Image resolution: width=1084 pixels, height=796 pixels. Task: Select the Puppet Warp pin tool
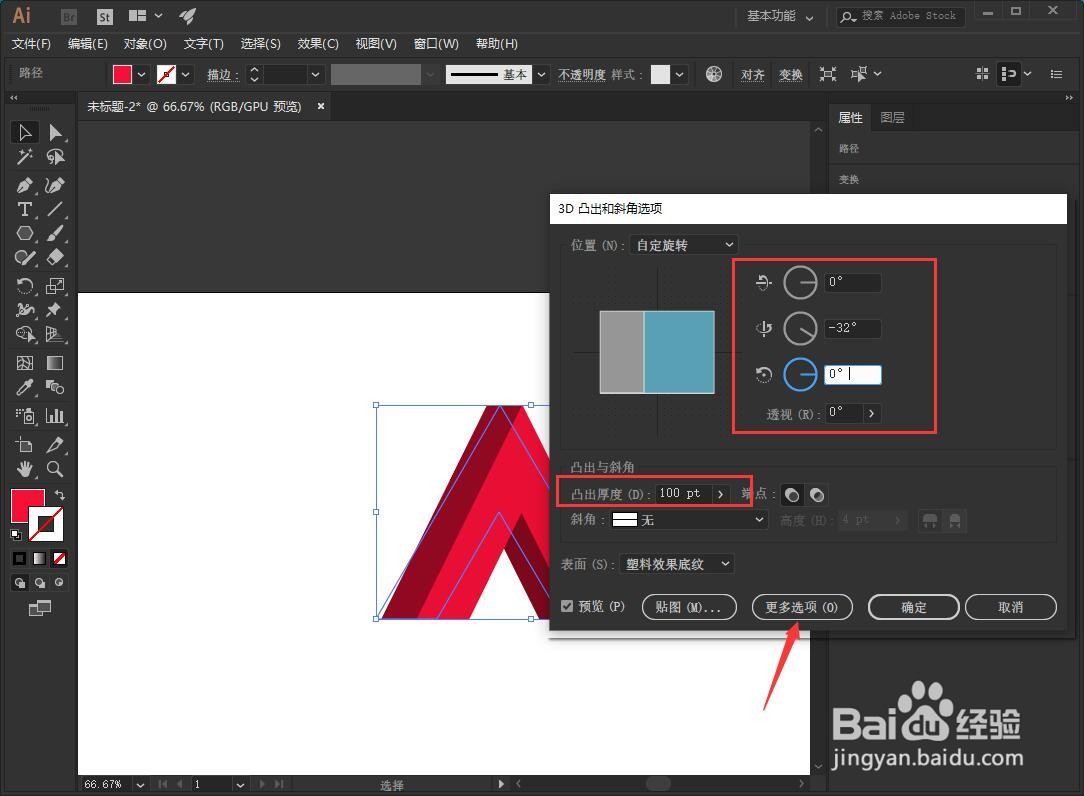(55, 310)
